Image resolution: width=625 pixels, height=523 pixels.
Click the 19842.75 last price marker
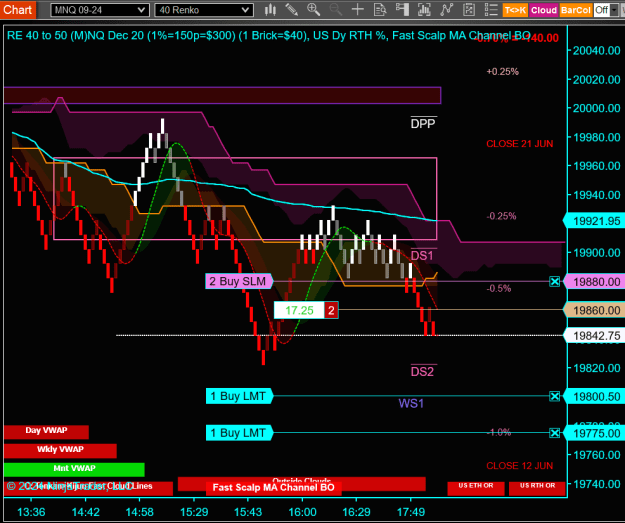point(594,336)
